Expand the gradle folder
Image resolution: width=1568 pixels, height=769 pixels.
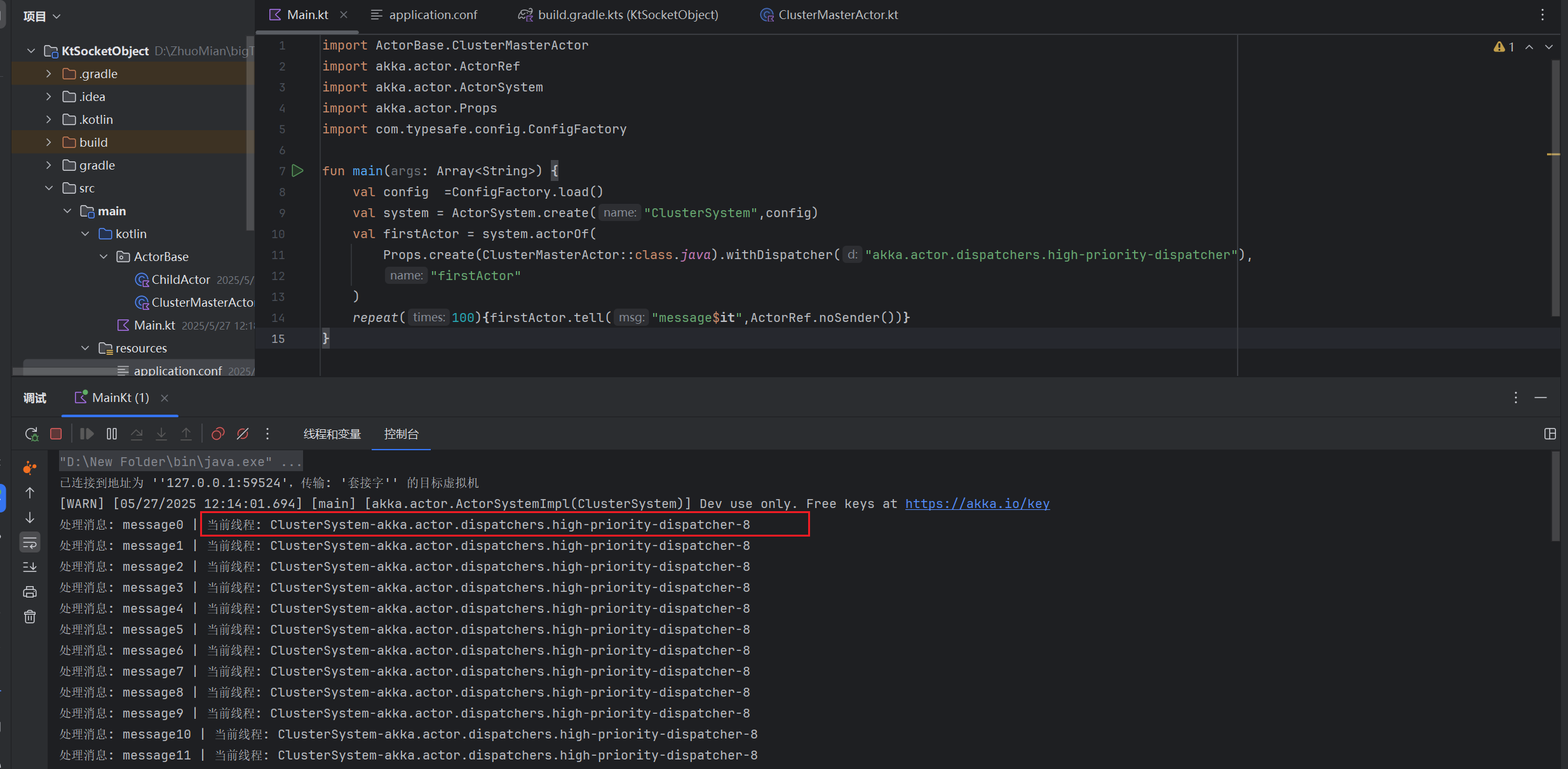point(49,165)
